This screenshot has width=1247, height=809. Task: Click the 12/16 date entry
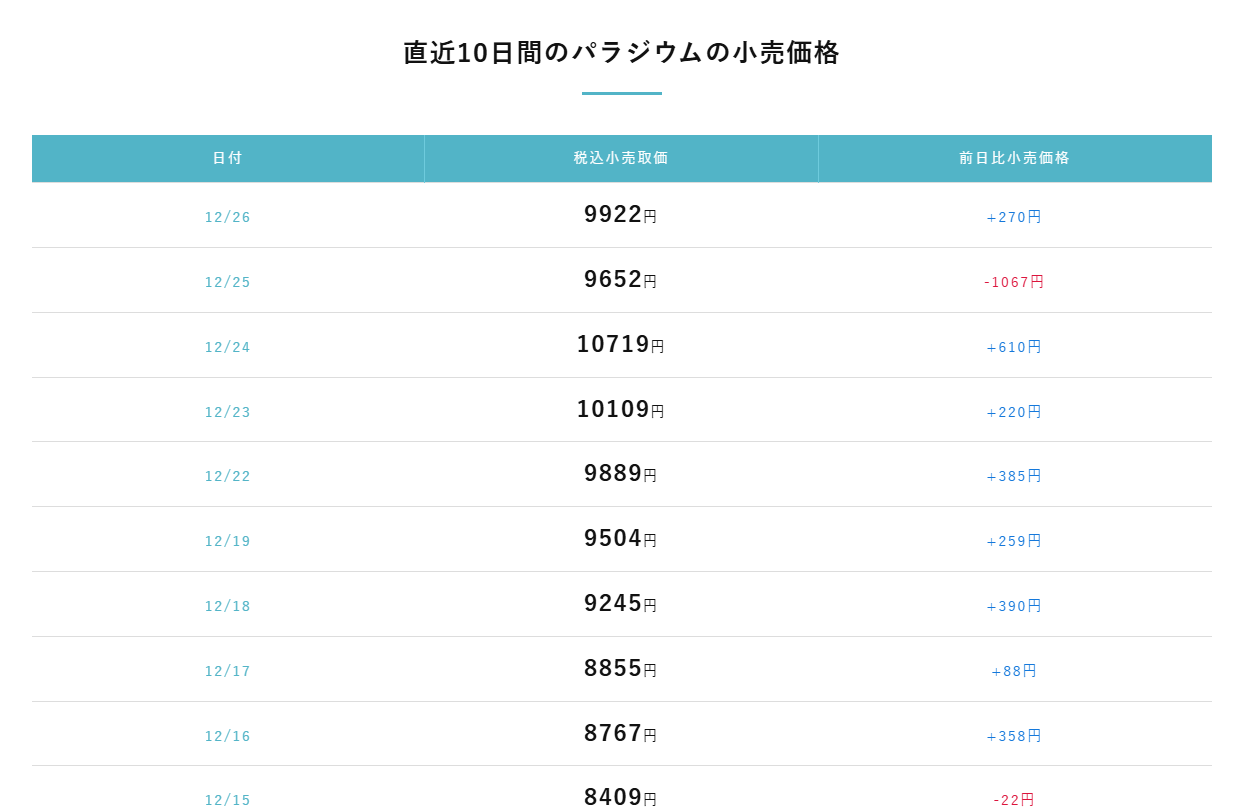pos(228,736)
